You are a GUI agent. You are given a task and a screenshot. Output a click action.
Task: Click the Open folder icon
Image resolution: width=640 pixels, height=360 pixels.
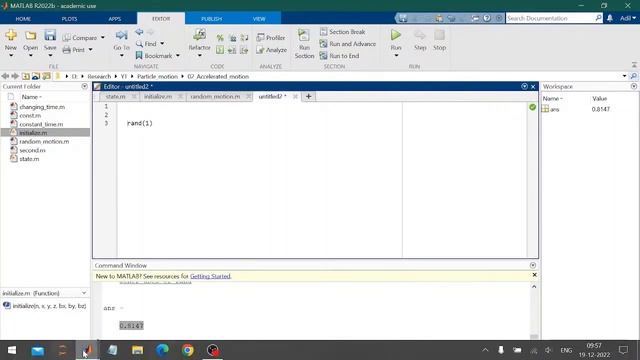(31, 36)
